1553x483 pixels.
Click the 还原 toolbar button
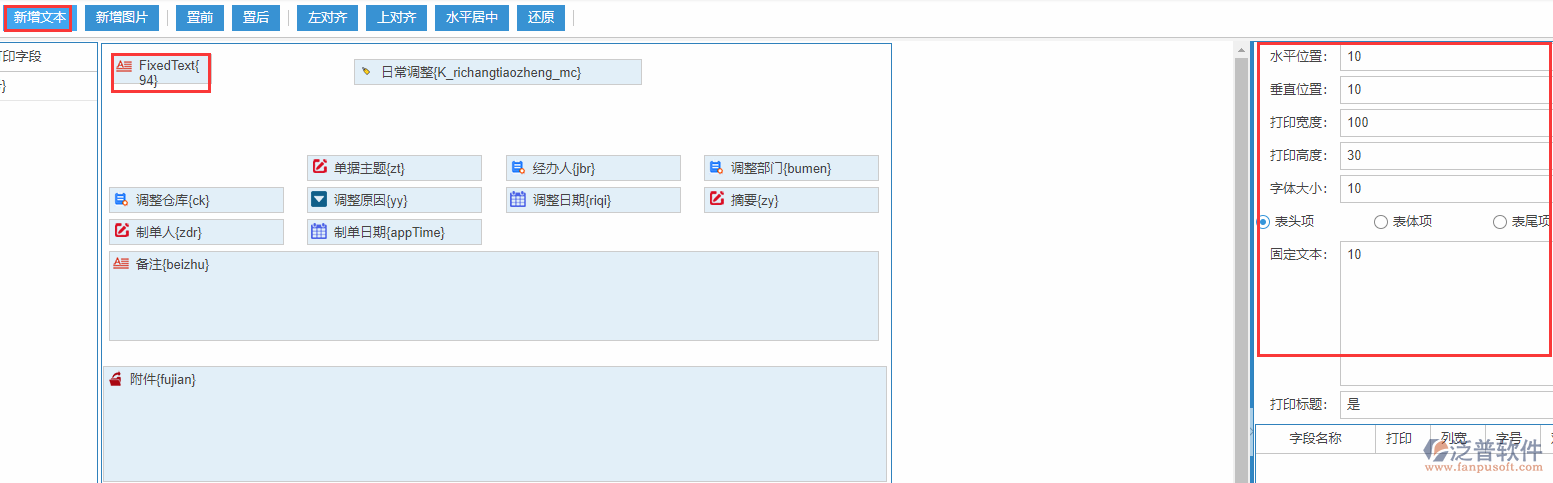tap(541, 17)
